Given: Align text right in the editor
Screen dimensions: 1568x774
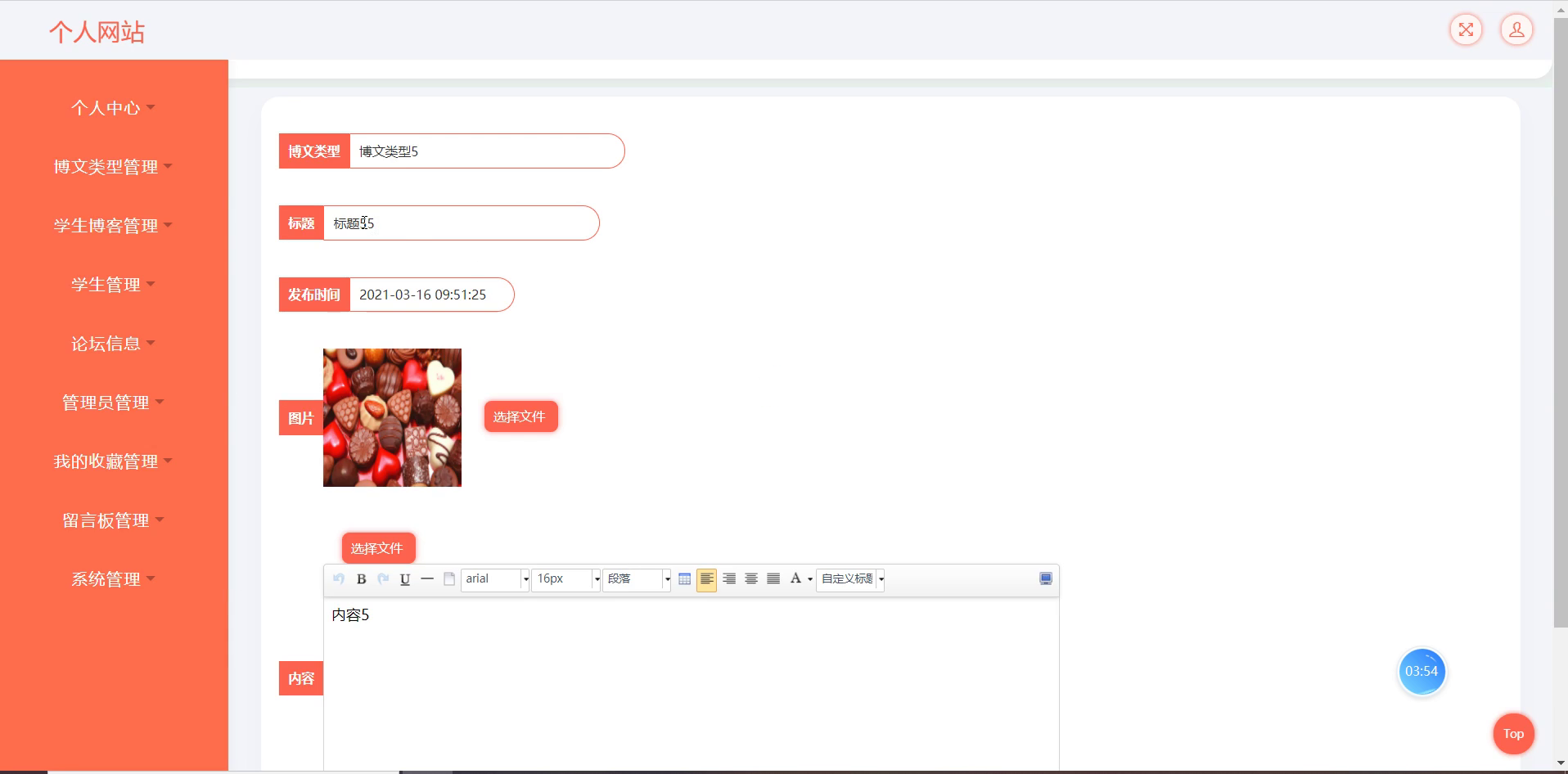Looking at the screenshot, I should pyautogui.click(x=729, y=579).
